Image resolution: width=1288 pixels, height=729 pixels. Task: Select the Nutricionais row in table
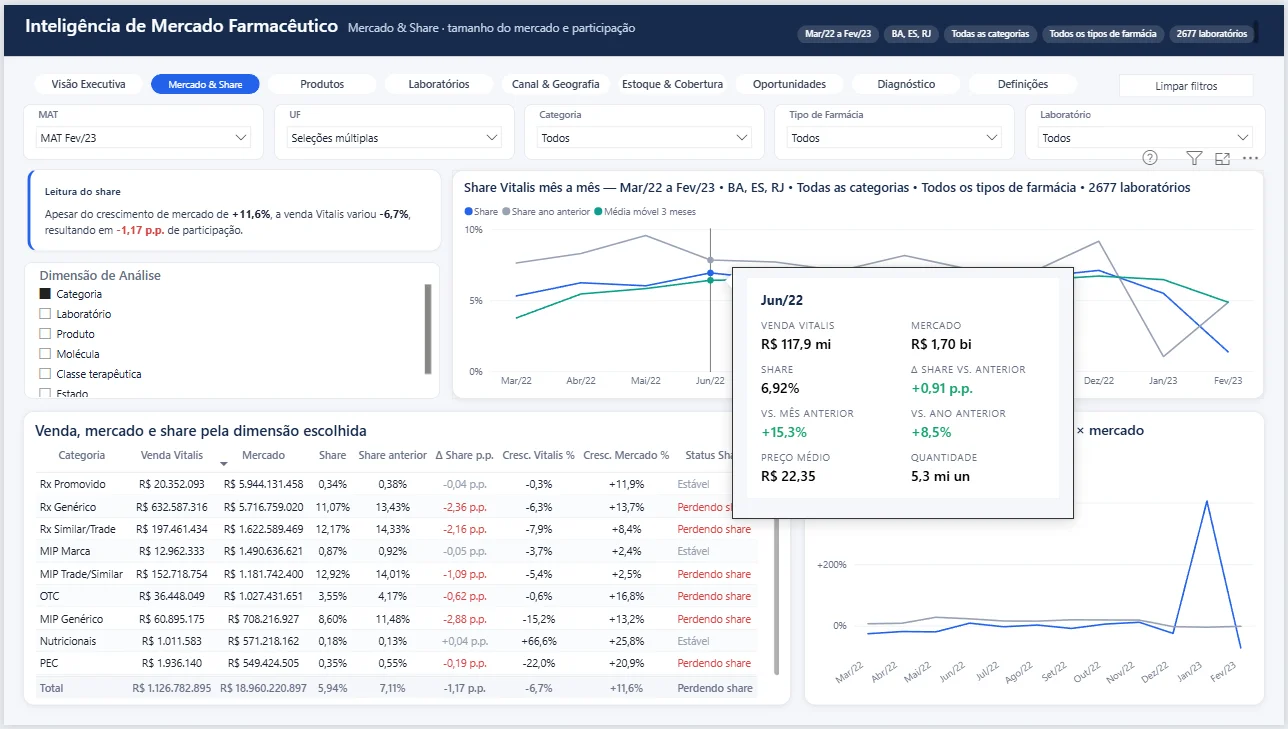(397, 641)
